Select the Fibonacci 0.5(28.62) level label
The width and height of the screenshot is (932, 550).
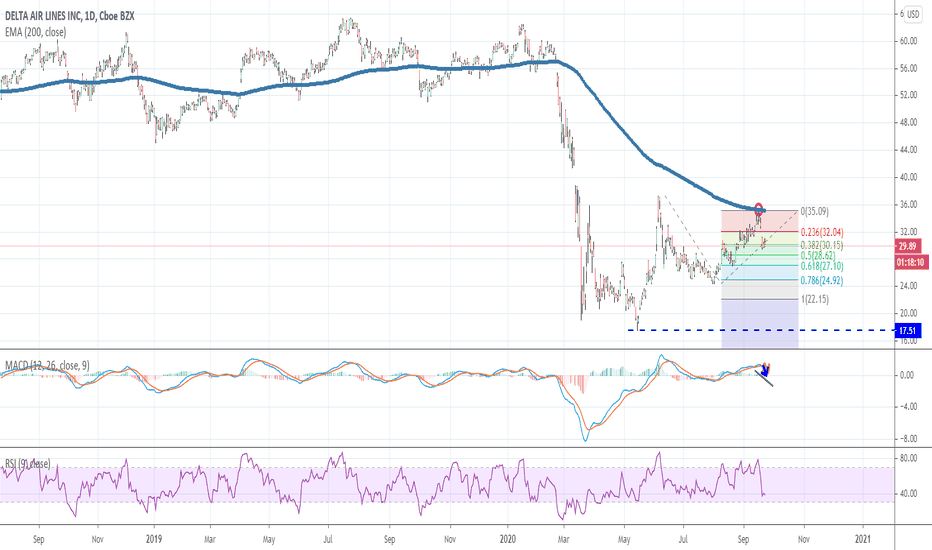click(x=818, y=256)
